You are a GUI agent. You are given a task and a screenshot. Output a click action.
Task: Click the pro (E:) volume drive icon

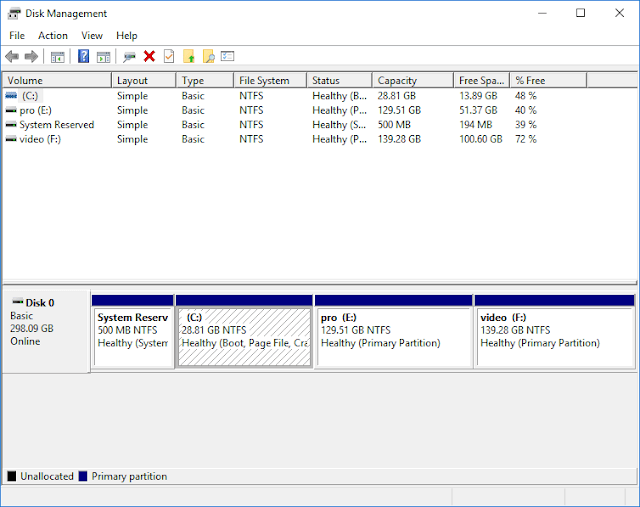(x=11, y=110)
